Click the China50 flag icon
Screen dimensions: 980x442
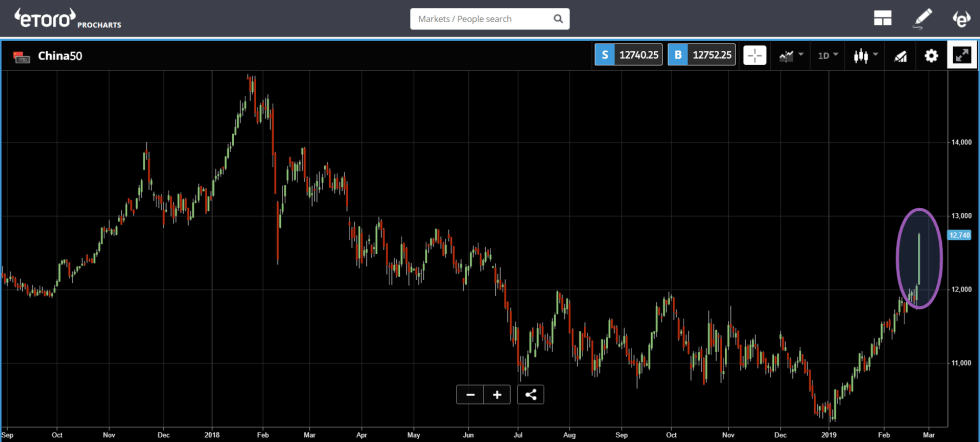point(20,57)
